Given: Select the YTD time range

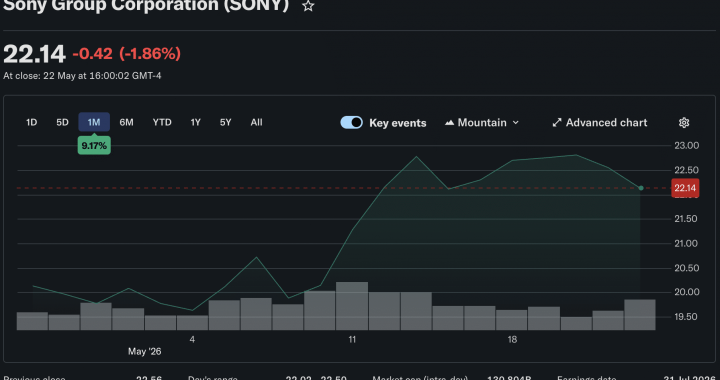Looking at the screenshot, I should point(162,123).
